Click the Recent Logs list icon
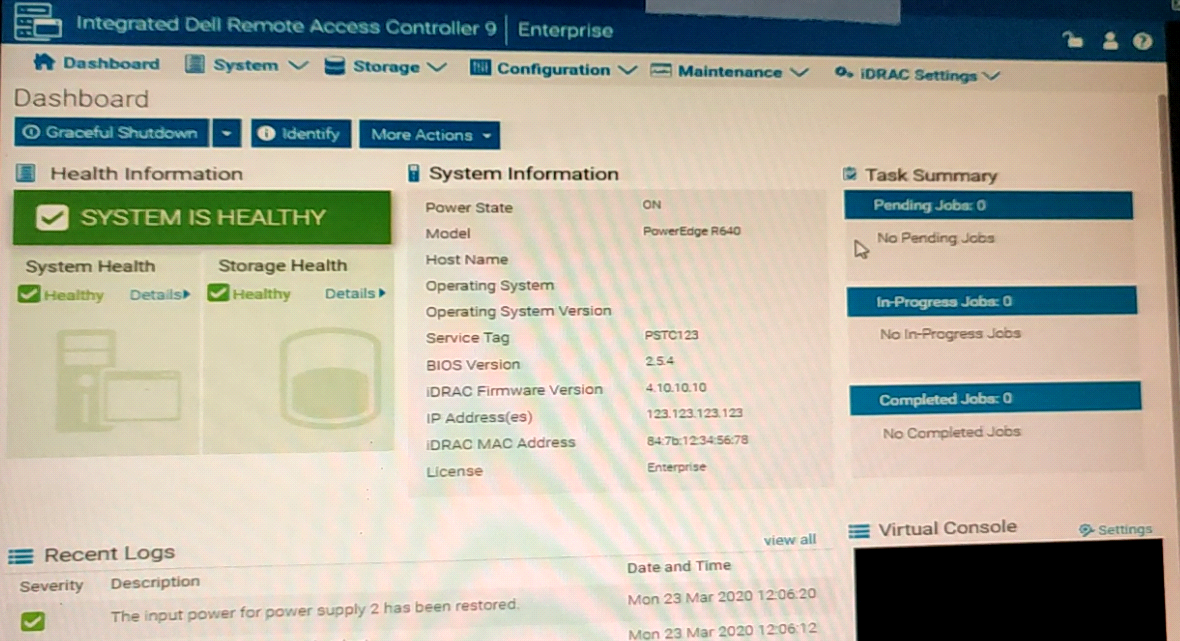Screen dimensions: 1180x641 pos(21,555)
